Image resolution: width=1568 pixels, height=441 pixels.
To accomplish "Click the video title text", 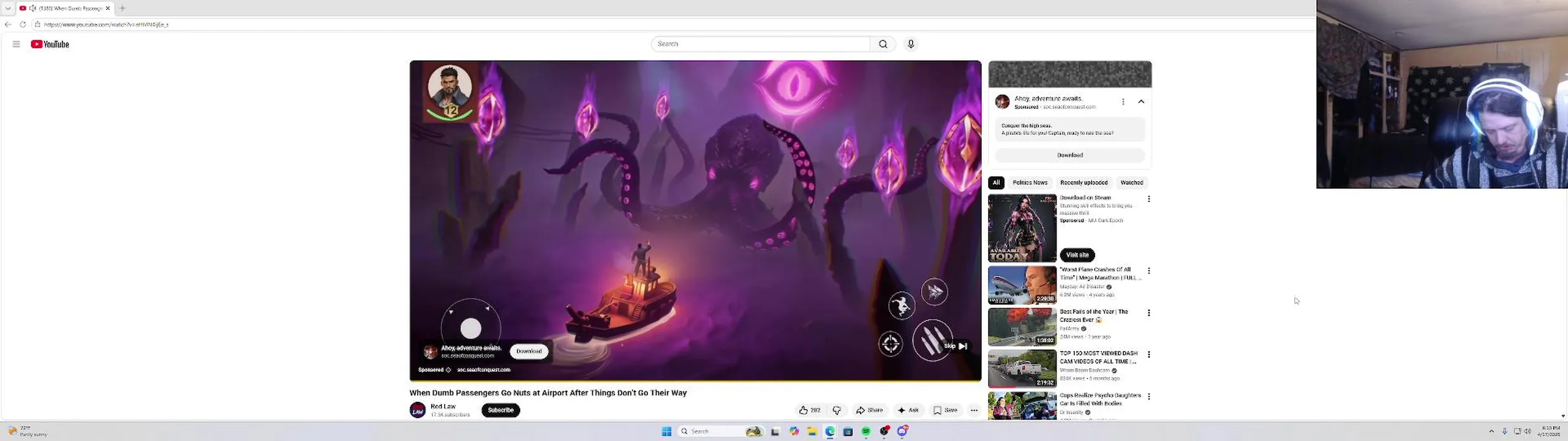I will 548,393.
